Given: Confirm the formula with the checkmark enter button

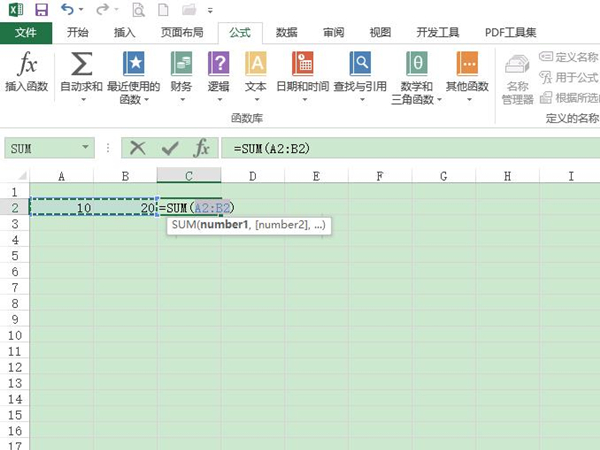Looking at the screenshot, I should (170, 148).
